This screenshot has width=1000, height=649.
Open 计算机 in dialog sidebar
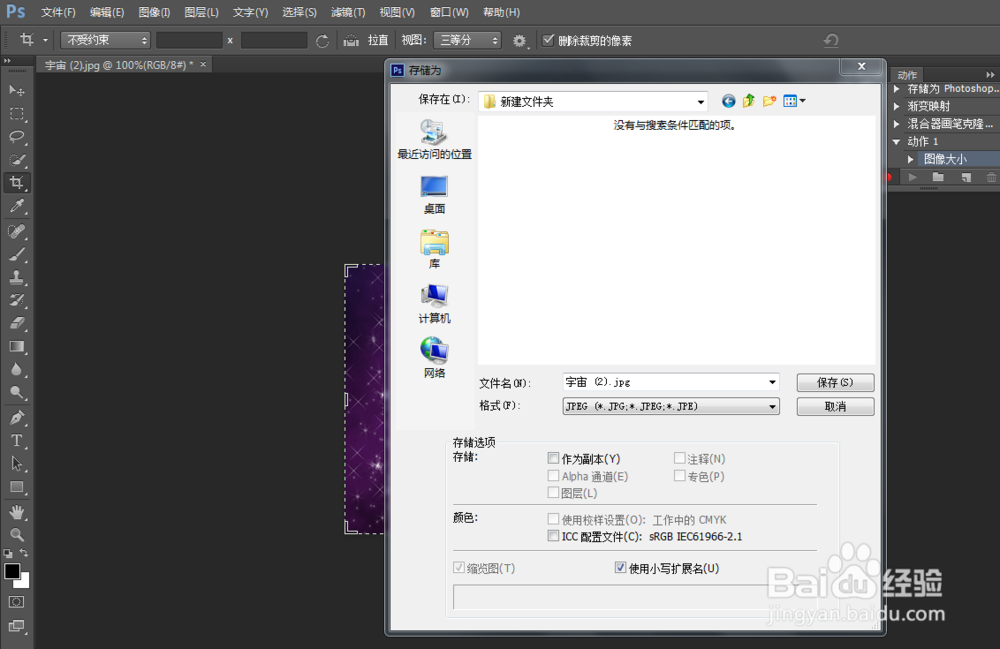(x=434, y=304)
